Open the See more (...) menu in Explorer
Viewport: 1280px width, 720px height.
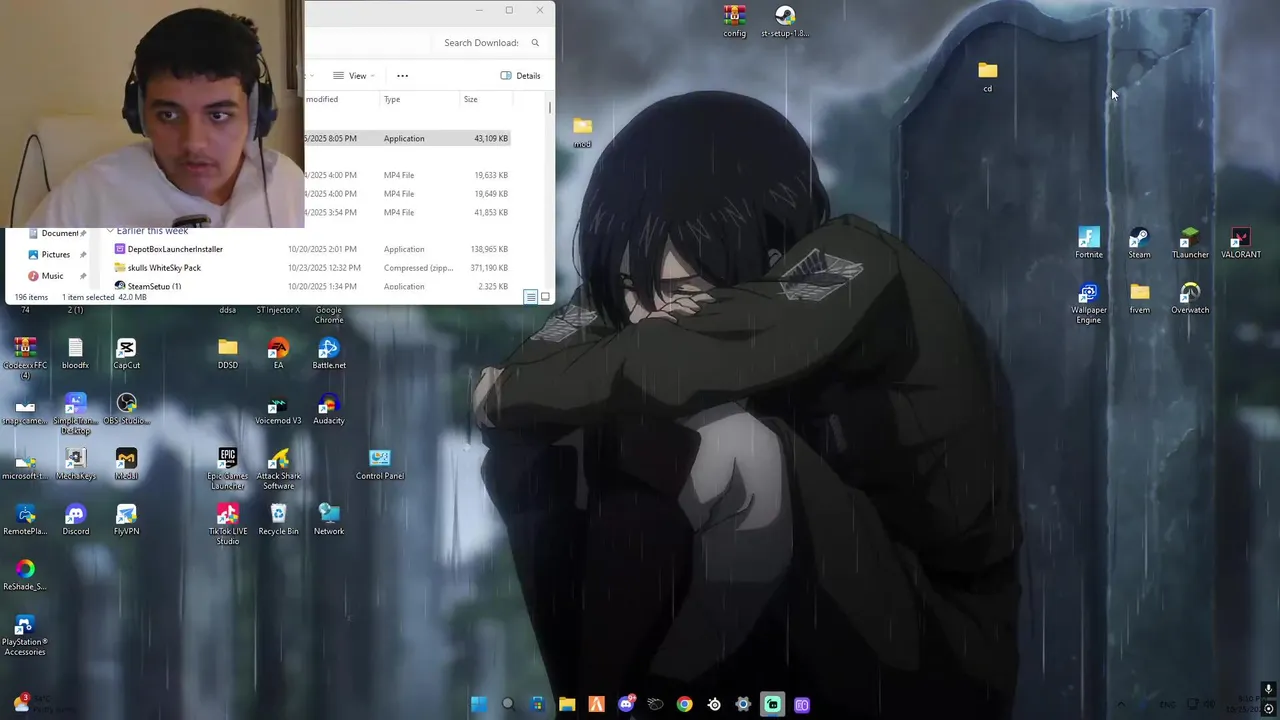tap(402, 76)
